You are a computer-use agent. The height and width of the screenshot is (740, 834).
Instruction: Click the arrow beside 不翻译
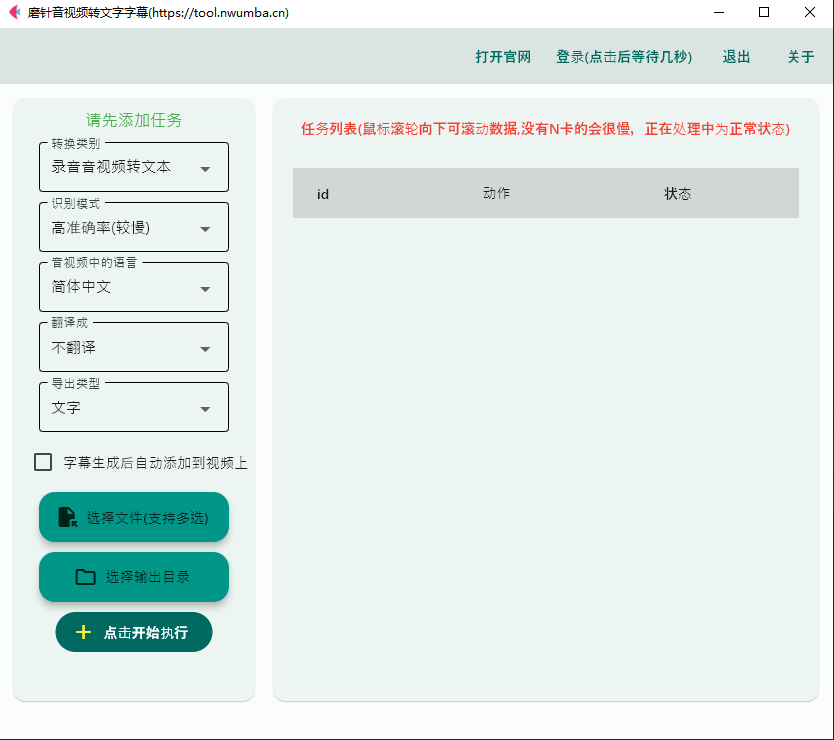pyautogui.click(x=205, y=350)
